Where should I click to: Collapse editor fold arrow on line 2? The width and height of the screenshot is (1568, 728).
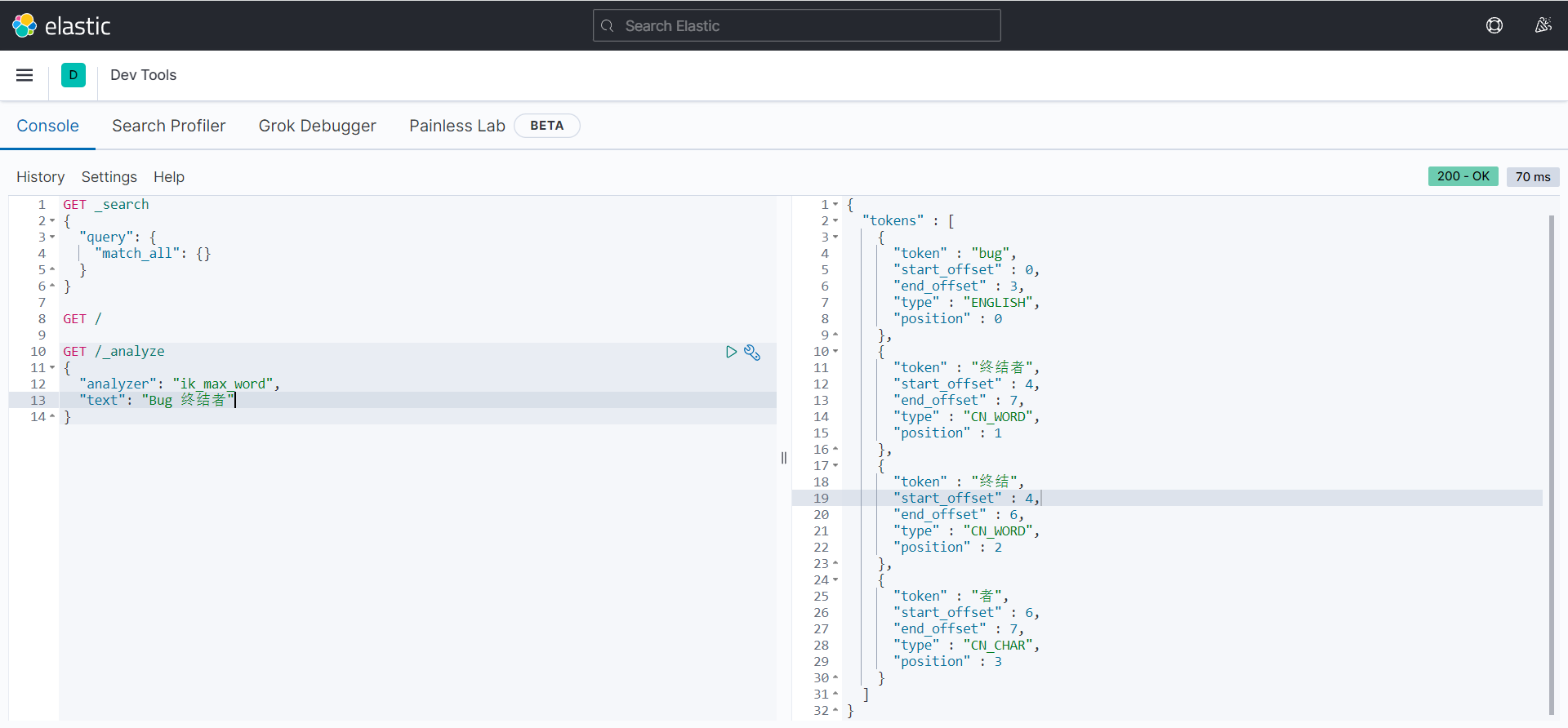pyautogui.click(x=52, y=221)
